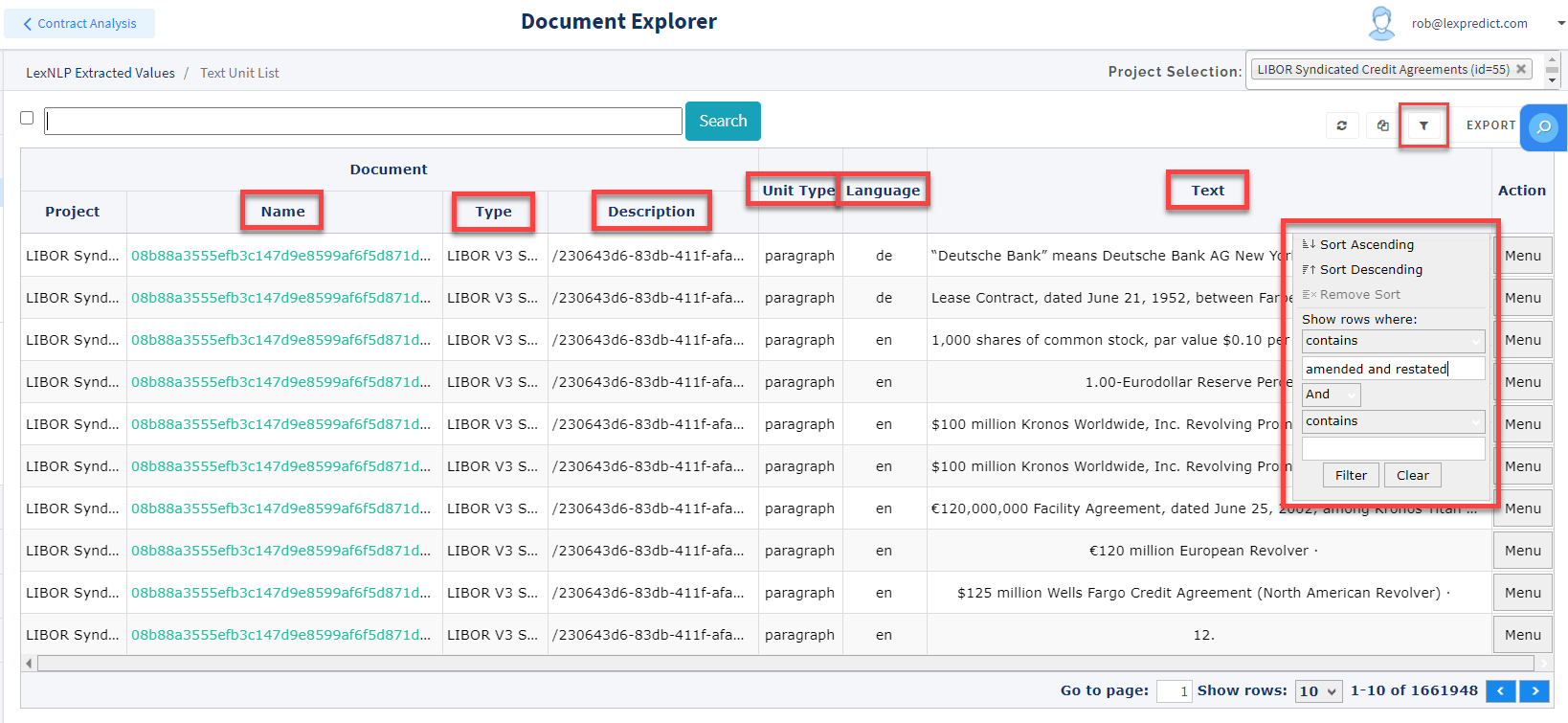Click '1-10 of 1661948' record count

pos(1414,690)
